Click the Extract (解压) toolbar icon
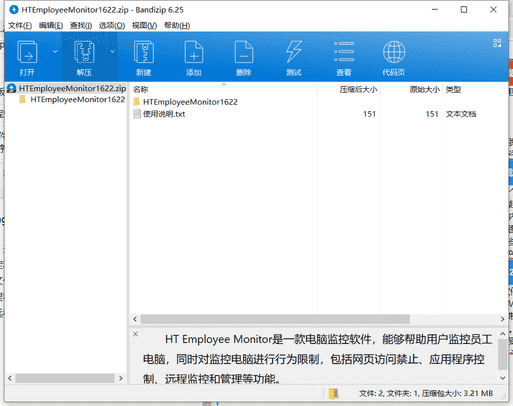The height and width of the screenshot is (406, 513). pyautogui.click(x=84, y=52)
